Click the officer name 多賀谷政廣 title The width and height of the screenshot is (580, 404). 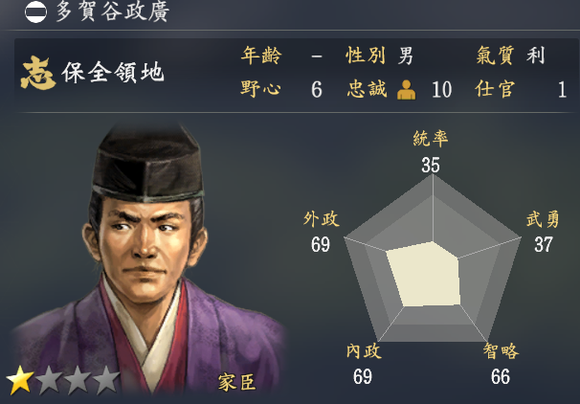click(113, 12)
